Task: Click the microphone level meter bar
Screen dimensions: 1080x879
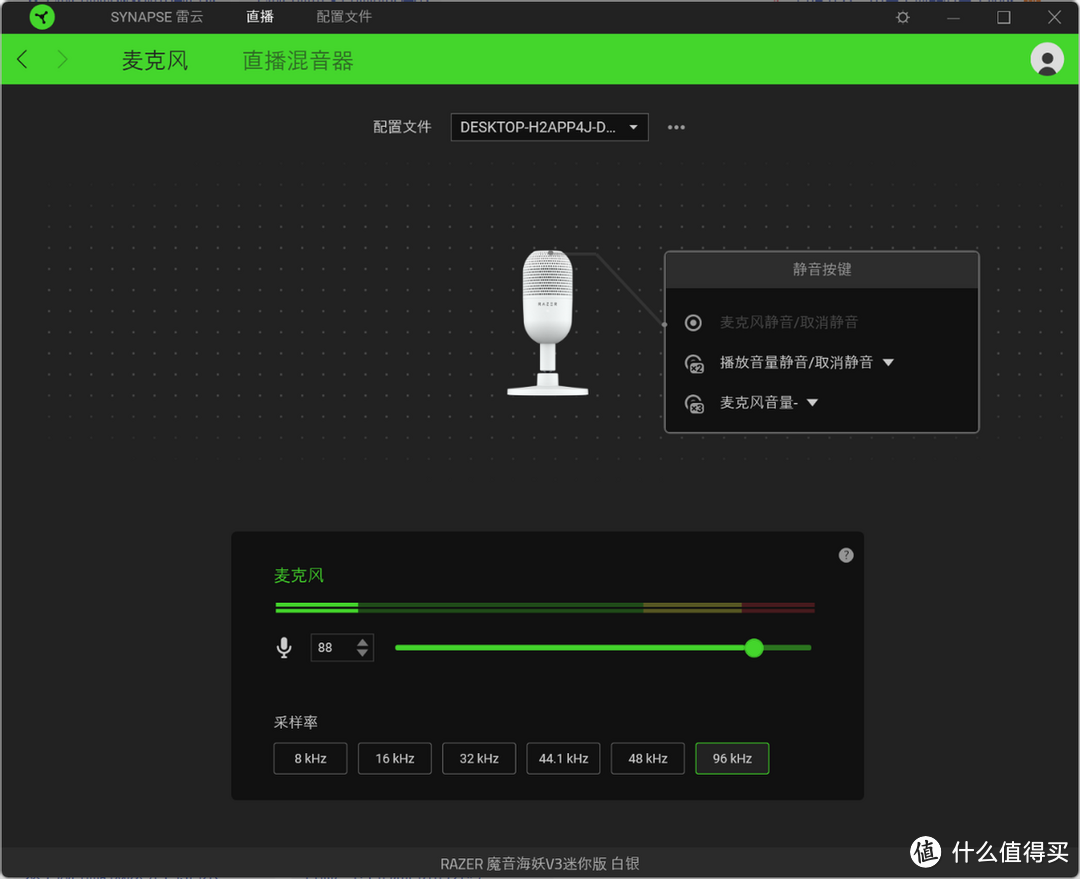Action: pos(545,608)
